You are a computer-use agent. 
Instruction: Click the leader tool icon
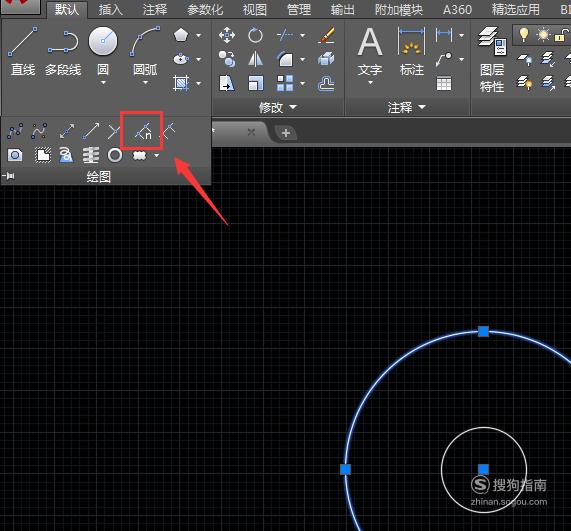pyautogui.click(x=444, y=59)
